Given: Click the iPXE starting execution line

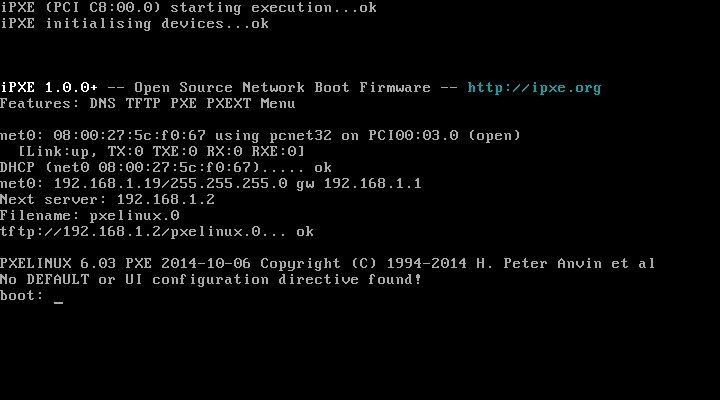Looking at the screenshot, I should [188, 8].
